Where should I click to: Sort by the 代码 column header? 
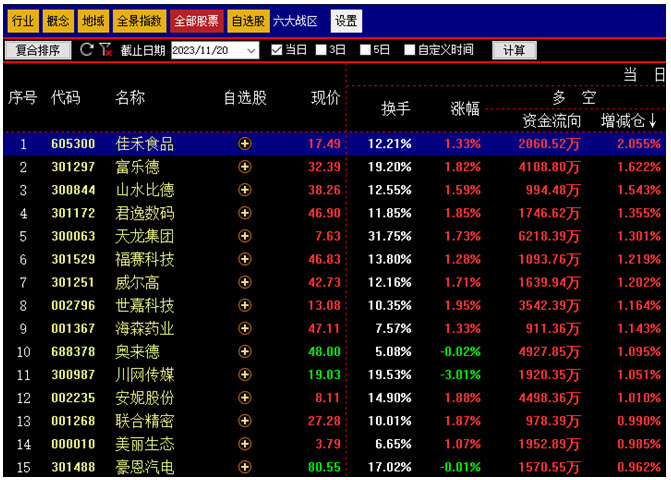65,98
